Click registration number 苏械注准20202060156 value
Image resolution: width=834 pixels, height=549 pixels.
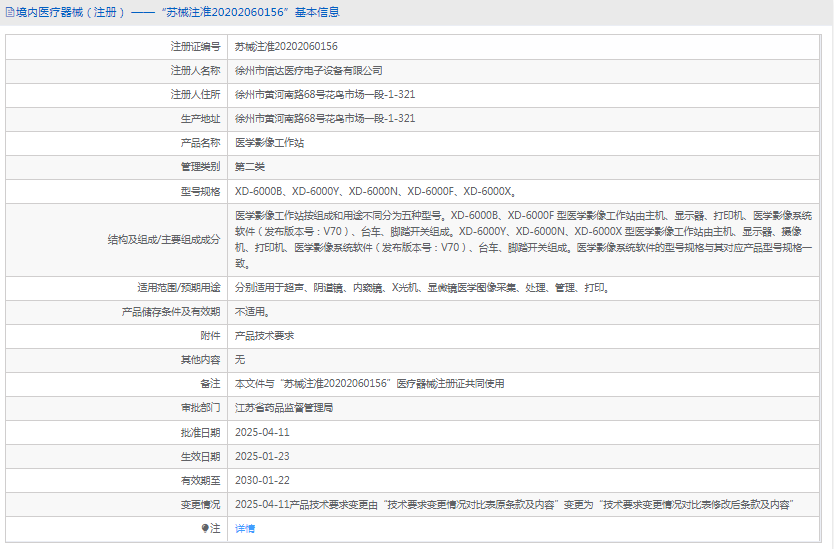tap(286, 46)
